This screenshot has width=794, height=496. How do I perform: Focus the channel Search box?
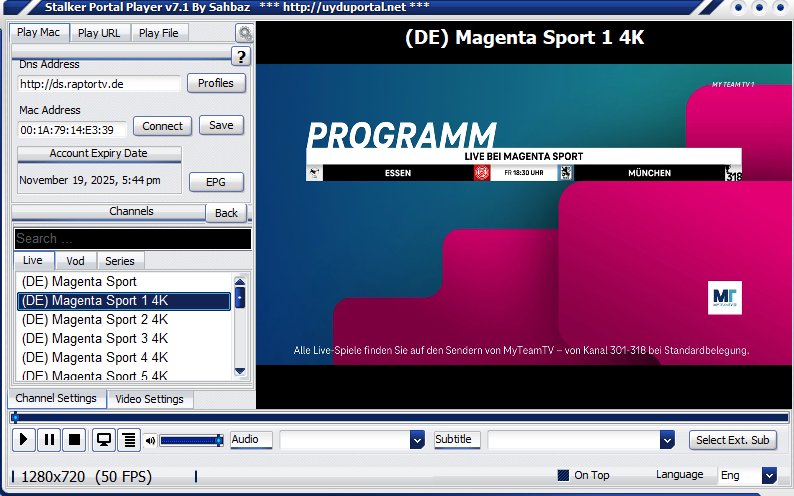(x=133, y=239)
